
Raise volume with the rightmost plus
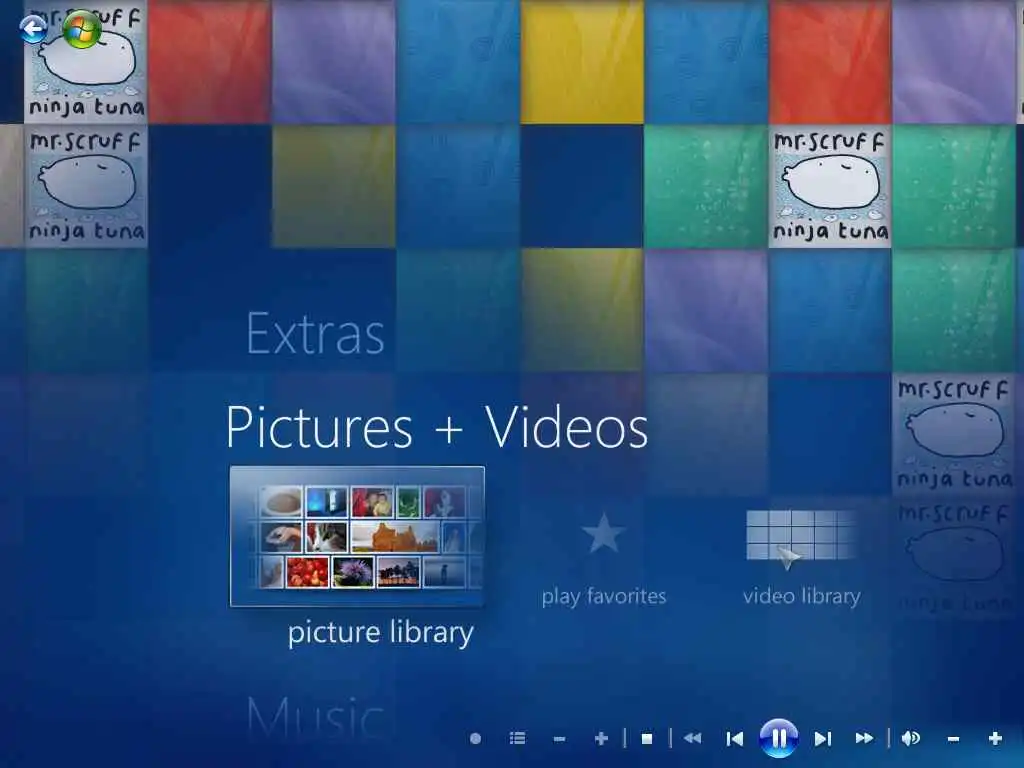(995, 739)
